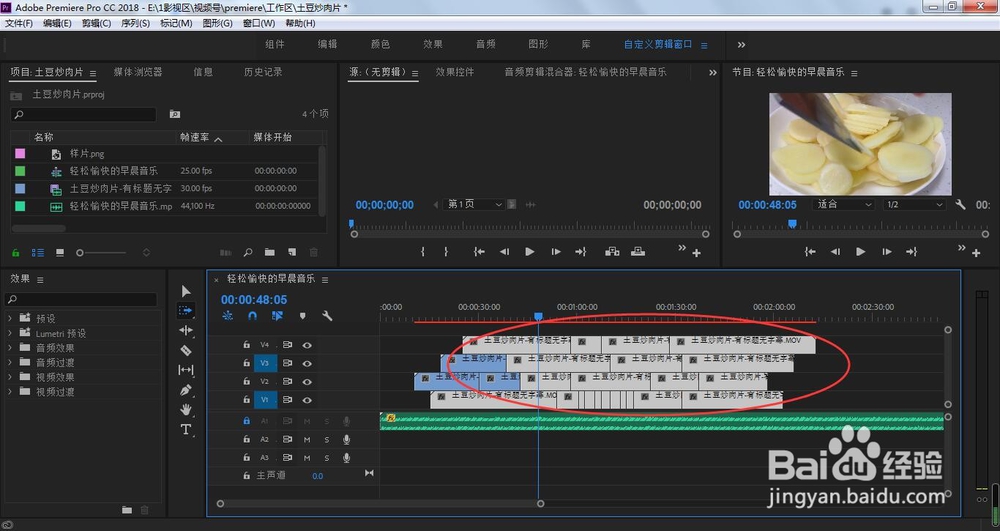1000x531 pixels.
Task: Add marker in timeline header
Action: [x=302, y=316]
